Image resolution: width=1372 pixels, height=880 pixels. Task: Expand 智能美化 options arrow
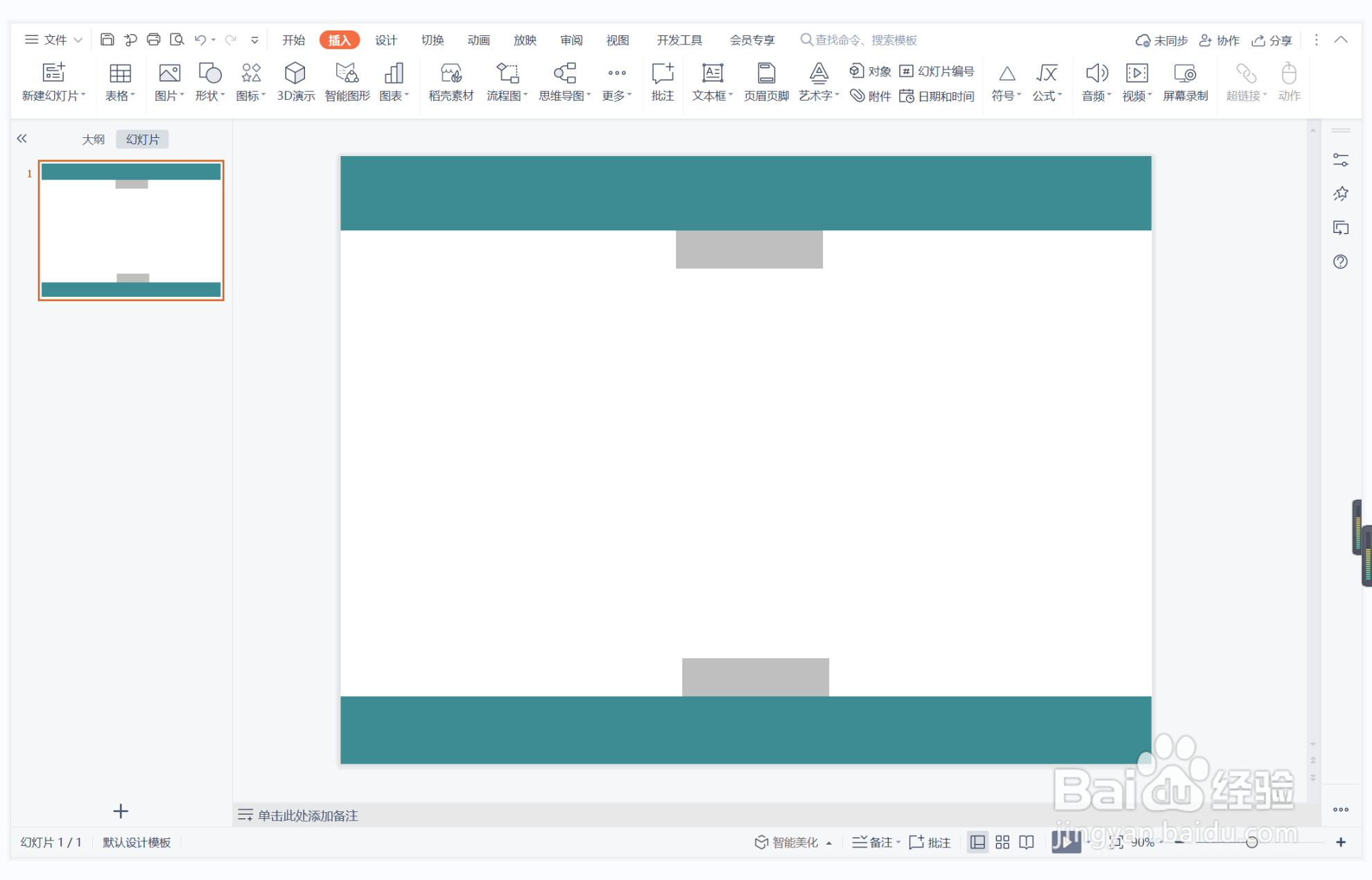[829, 843]
